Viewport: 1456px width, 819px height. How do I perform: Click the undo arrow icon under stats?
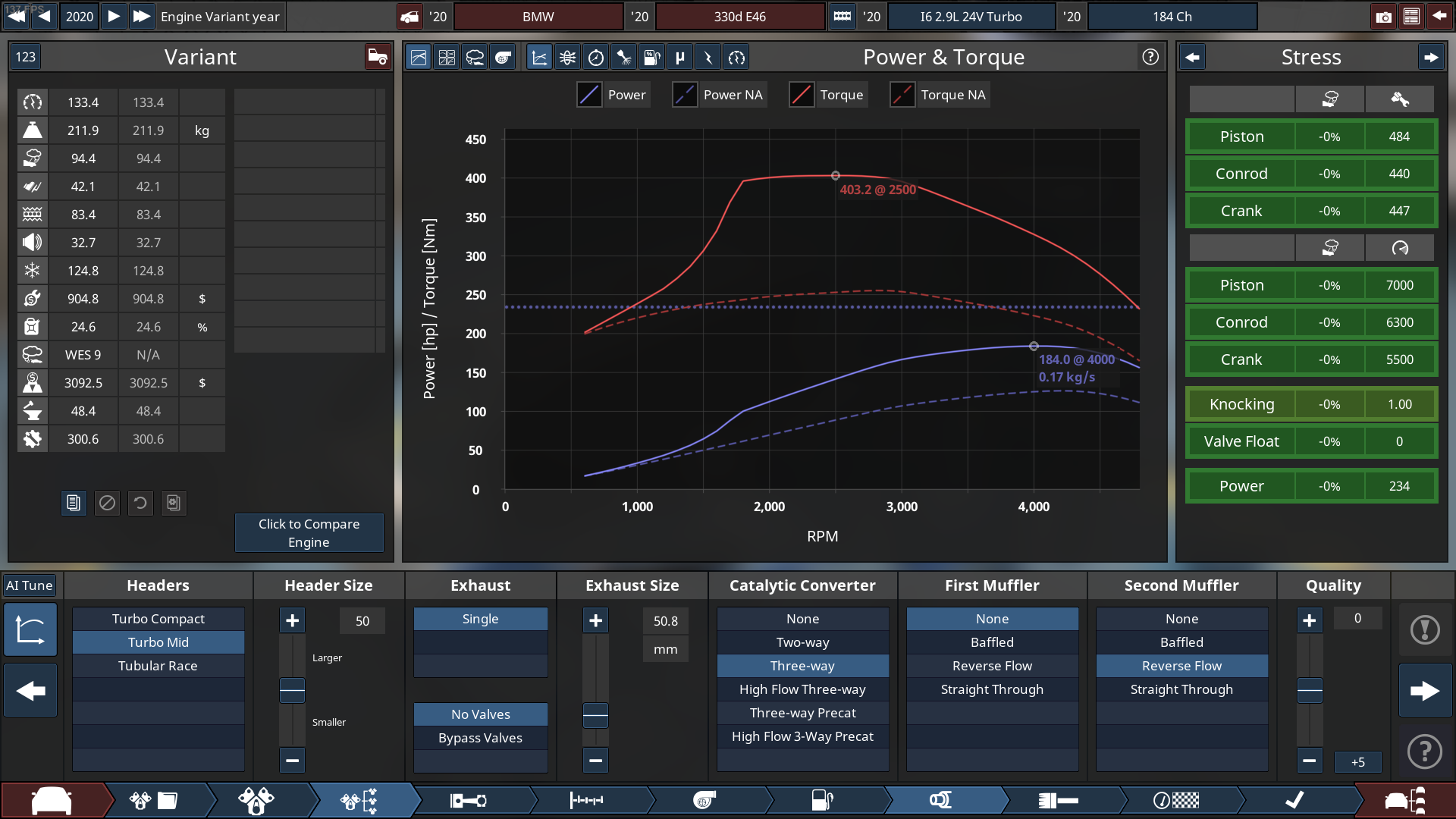pyautogui.click(x=140, y=503)
